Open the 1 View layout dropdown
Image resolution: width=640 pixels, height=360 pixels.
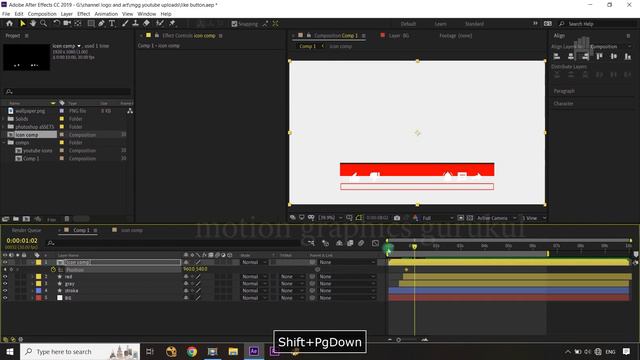(x=534, y=218)
